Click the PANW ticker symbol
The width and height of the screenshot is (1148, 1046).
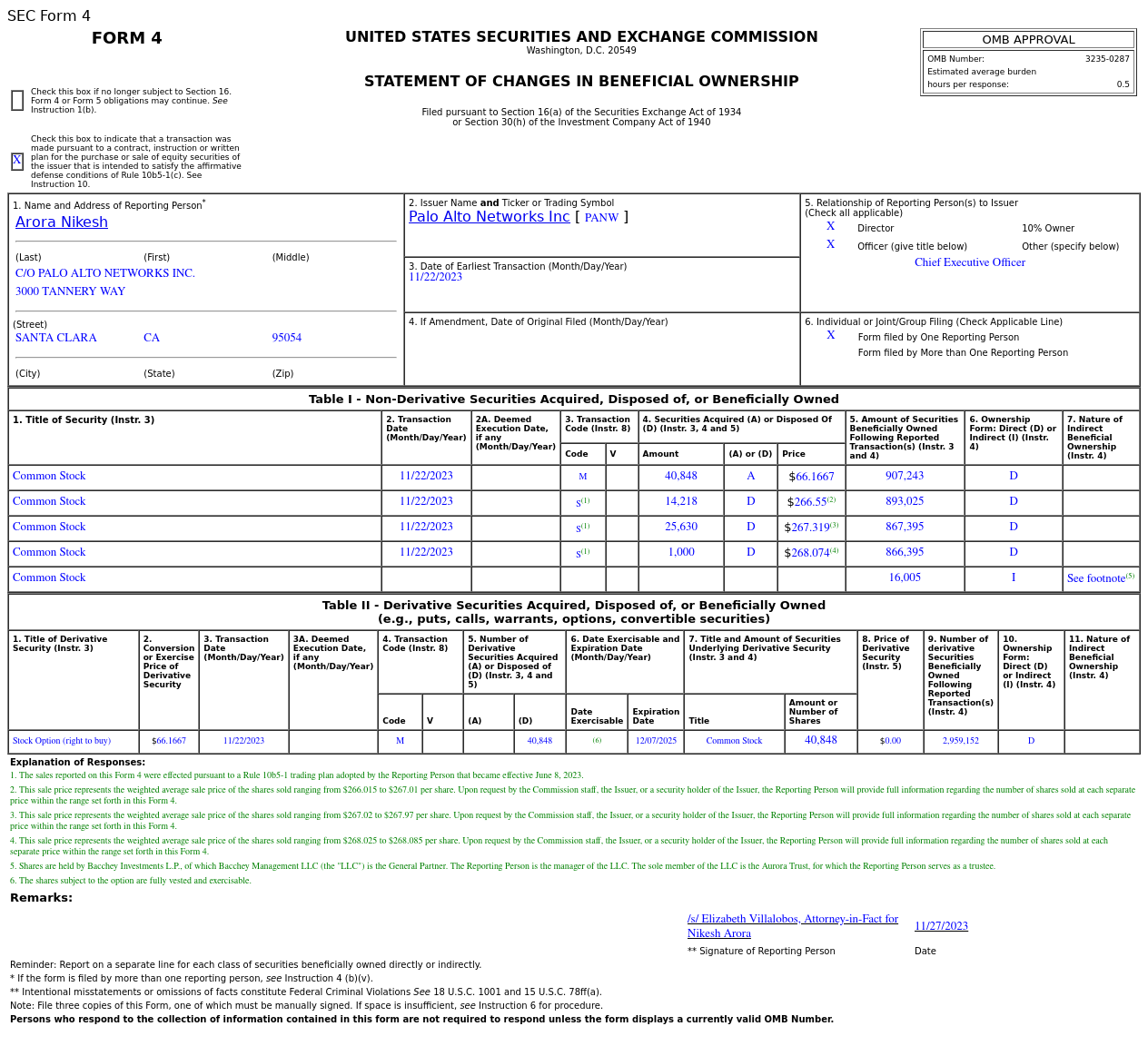pos(601,218)
